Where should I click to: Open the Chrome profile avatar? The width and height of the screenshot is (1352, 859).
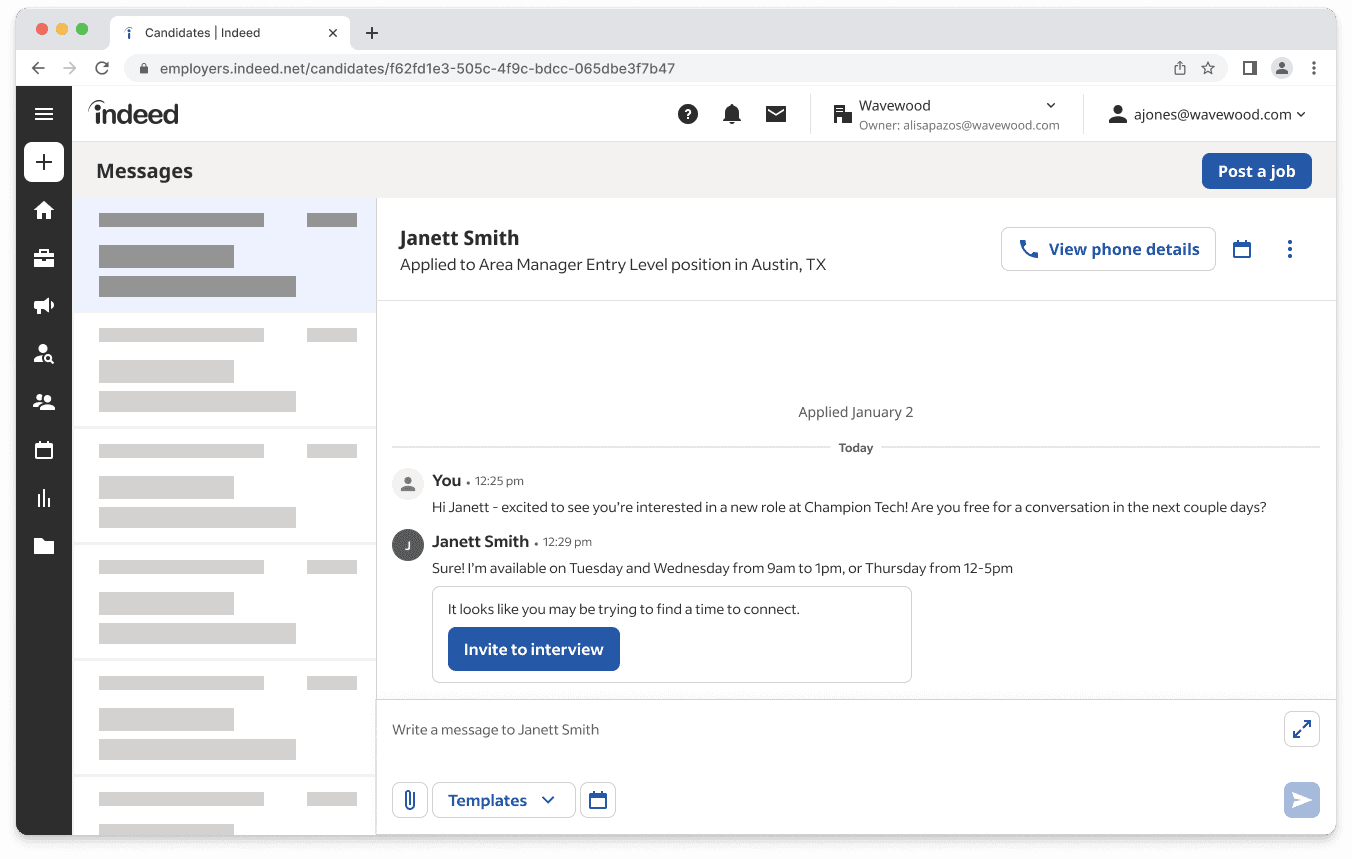[x=1282, y=68]
